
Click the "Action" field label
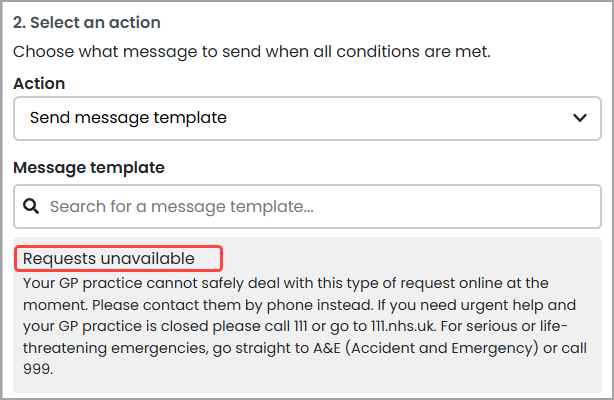pos(39,84)
